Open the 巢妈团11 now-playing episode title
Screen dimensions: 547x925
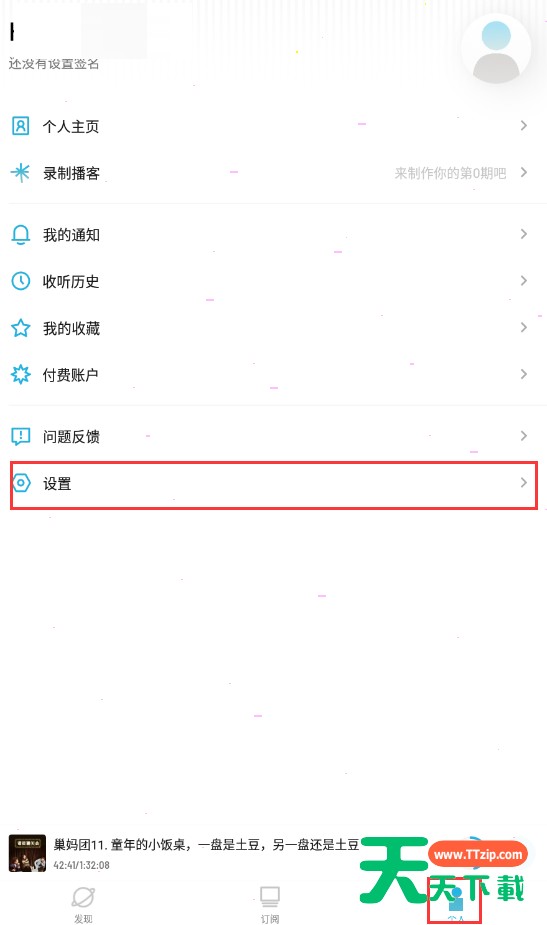click(x=206, y=845)
